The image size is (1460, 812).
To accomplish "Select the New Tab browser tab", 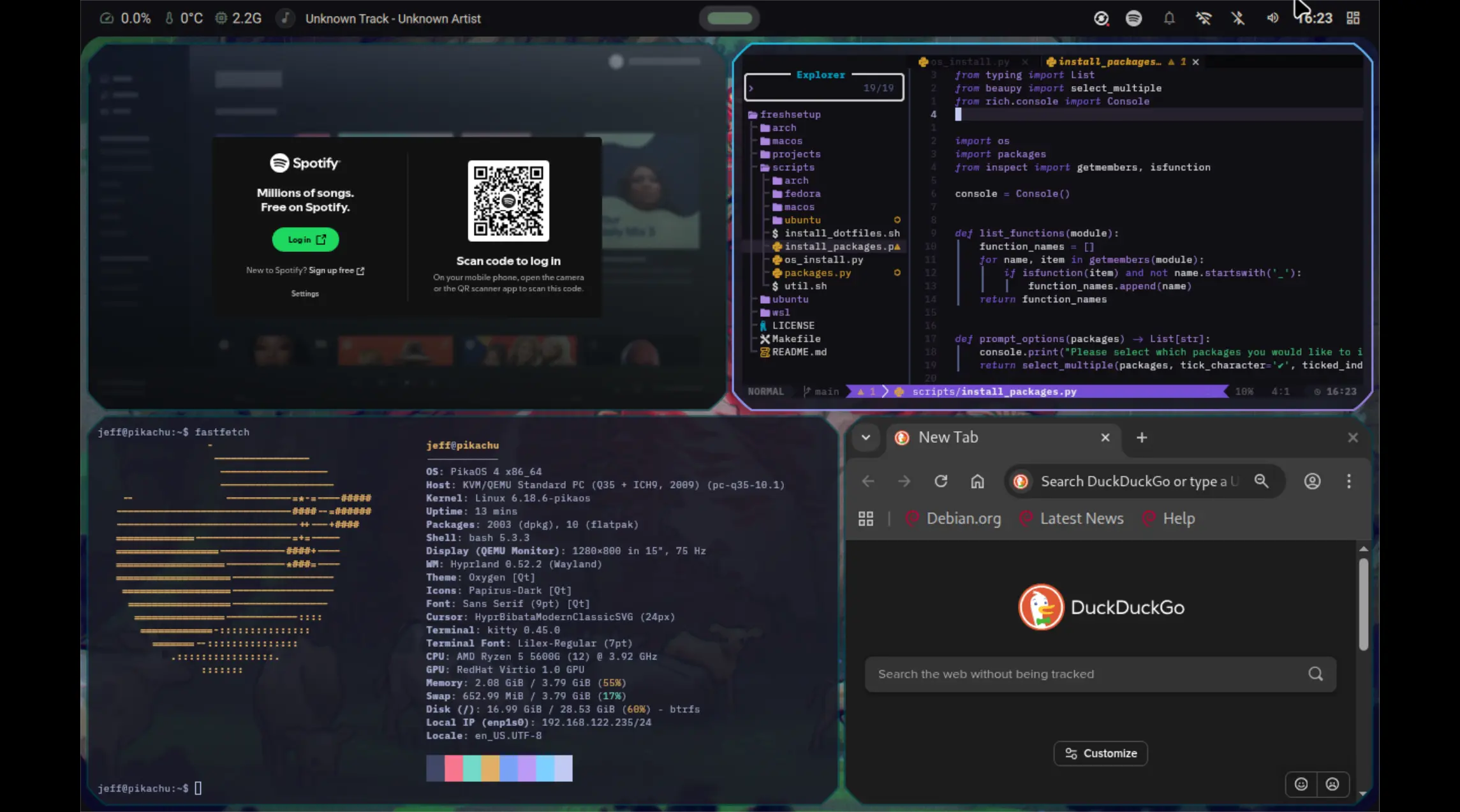I will pyautogui.click(x=948, y=438).
